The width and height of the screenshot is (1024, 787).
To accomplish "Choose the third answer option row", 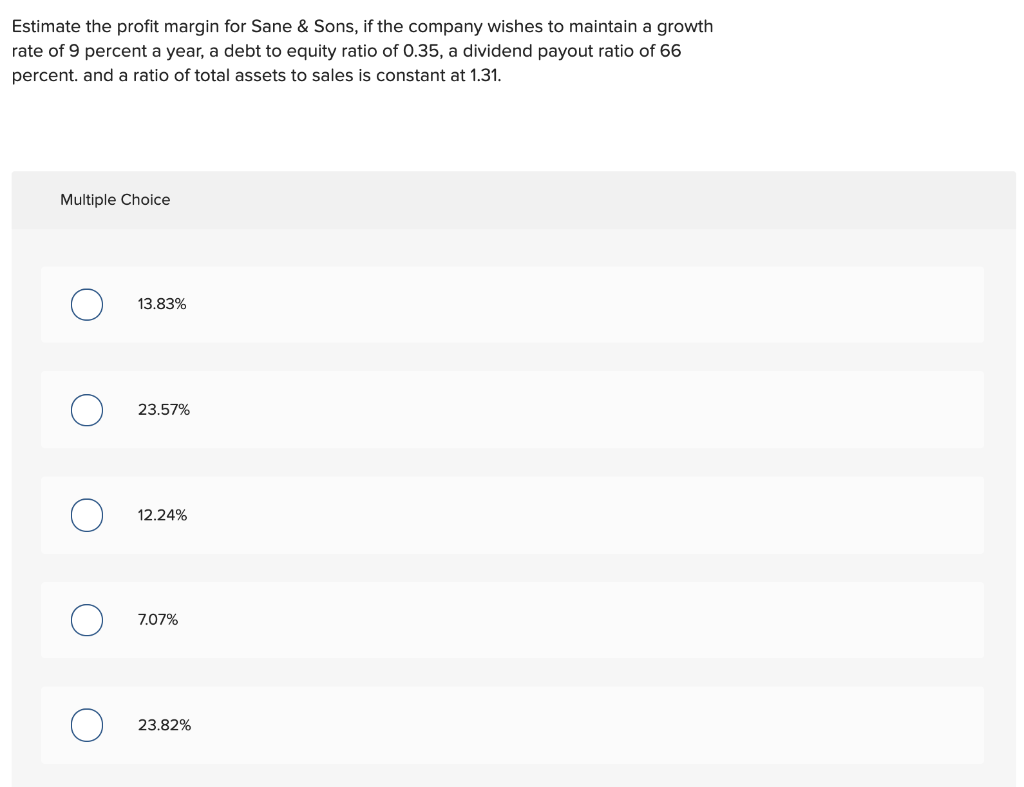I will [x=512, y=515].
